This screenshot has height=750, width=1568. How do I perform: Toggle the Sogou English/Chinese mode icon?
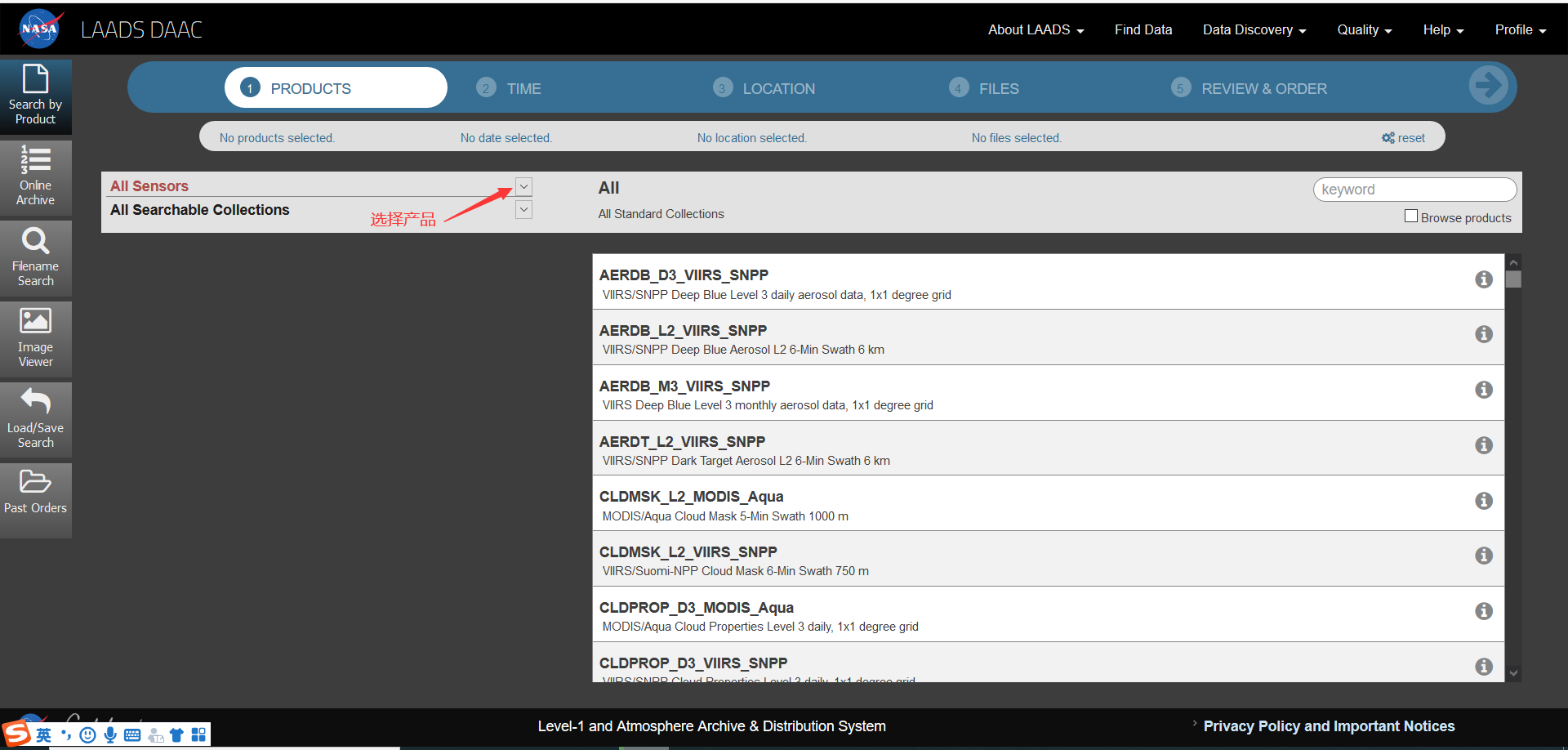coord(43,735)
